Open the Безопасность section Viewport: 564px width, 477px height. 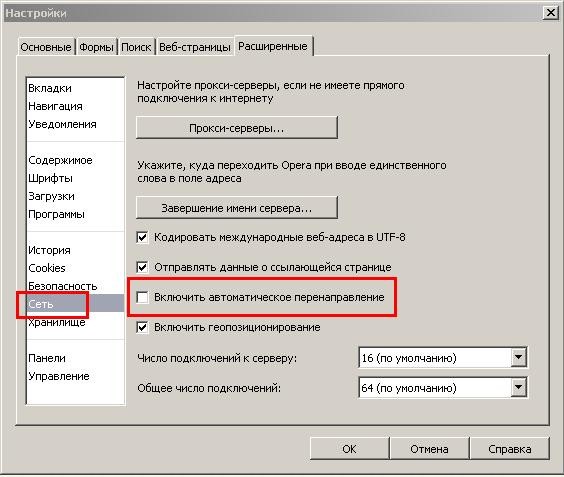point(63,286)
